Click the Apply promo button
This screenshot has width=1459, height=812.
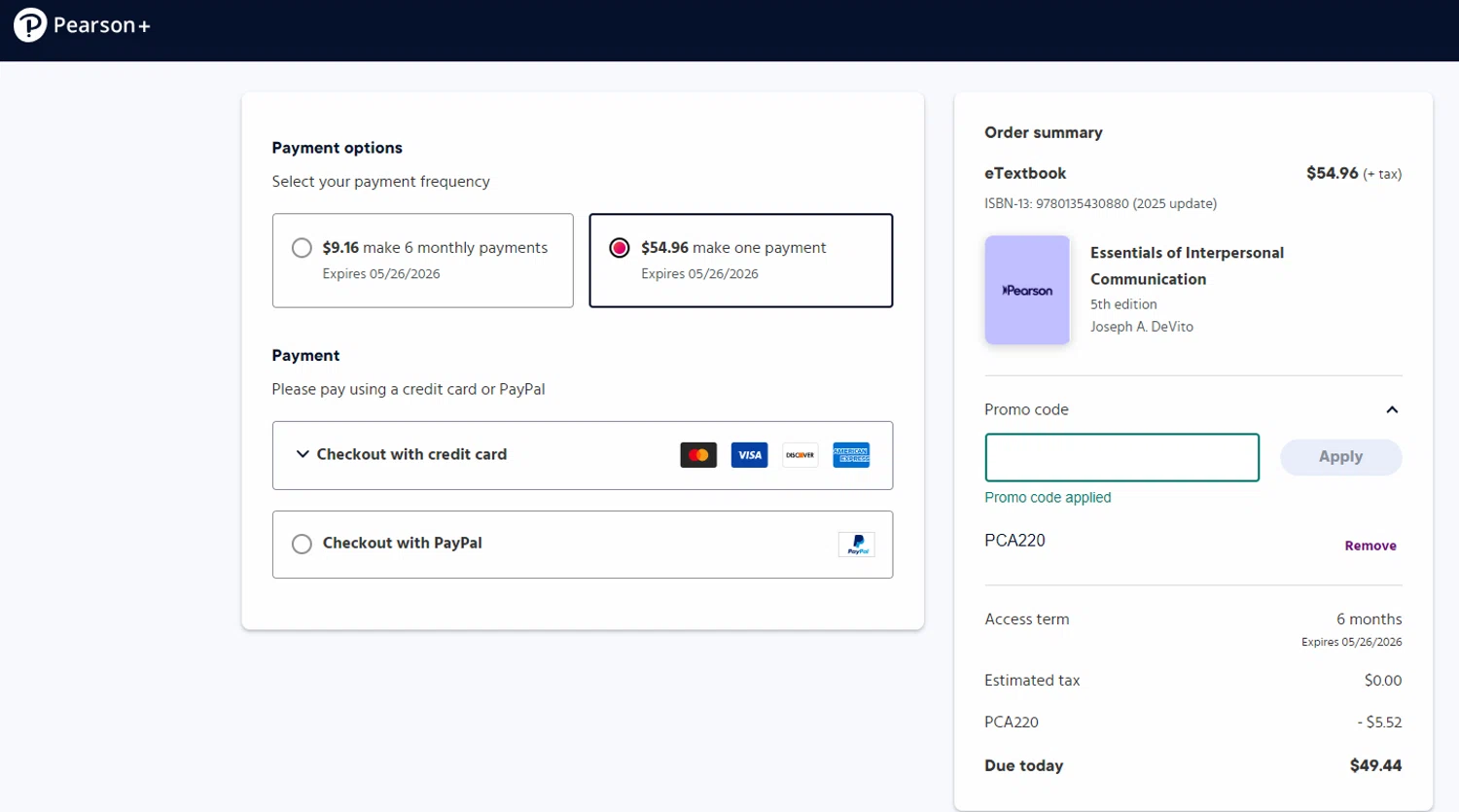1340,457
